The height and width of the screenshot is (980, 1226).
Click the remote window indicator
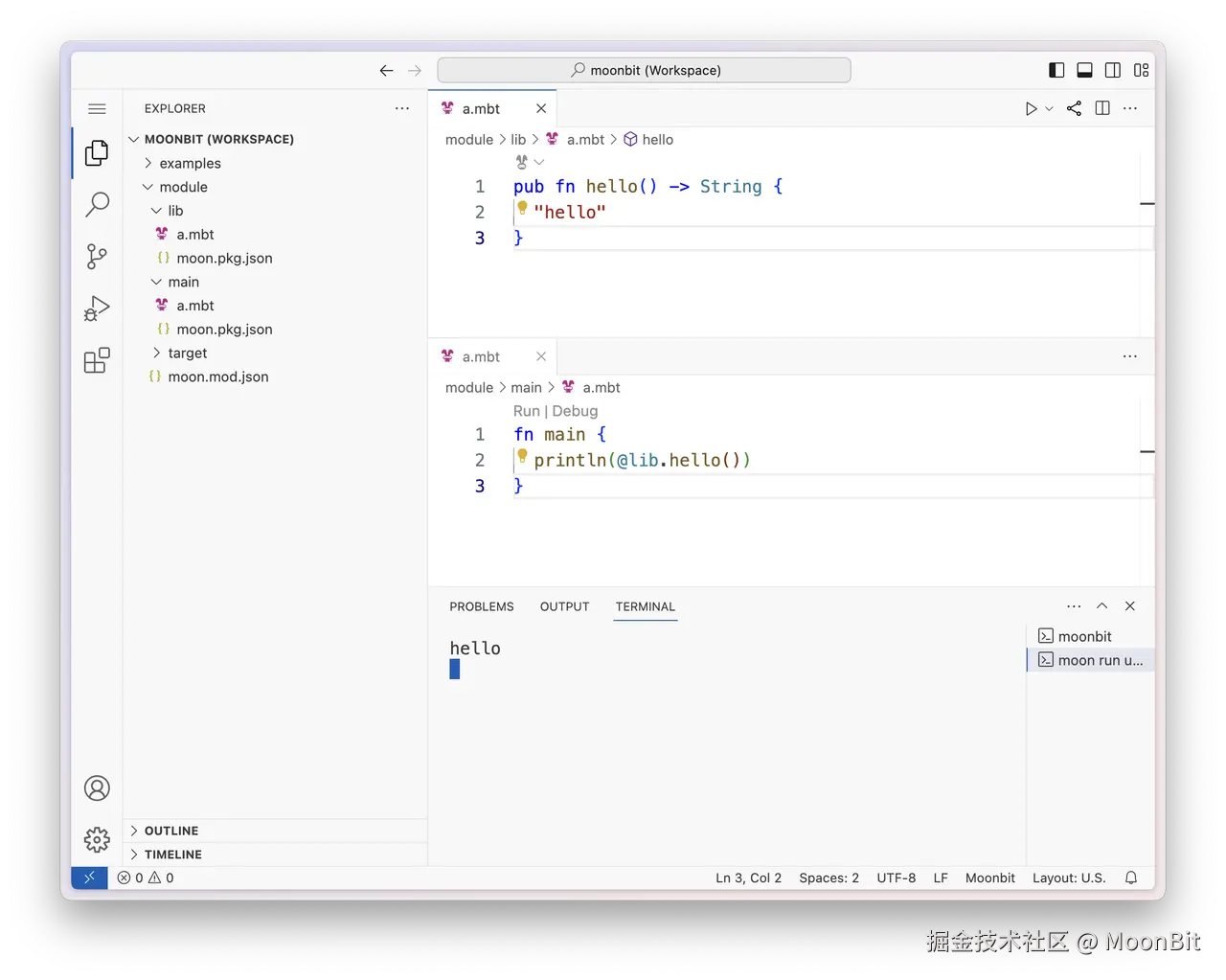pos(89,877)
